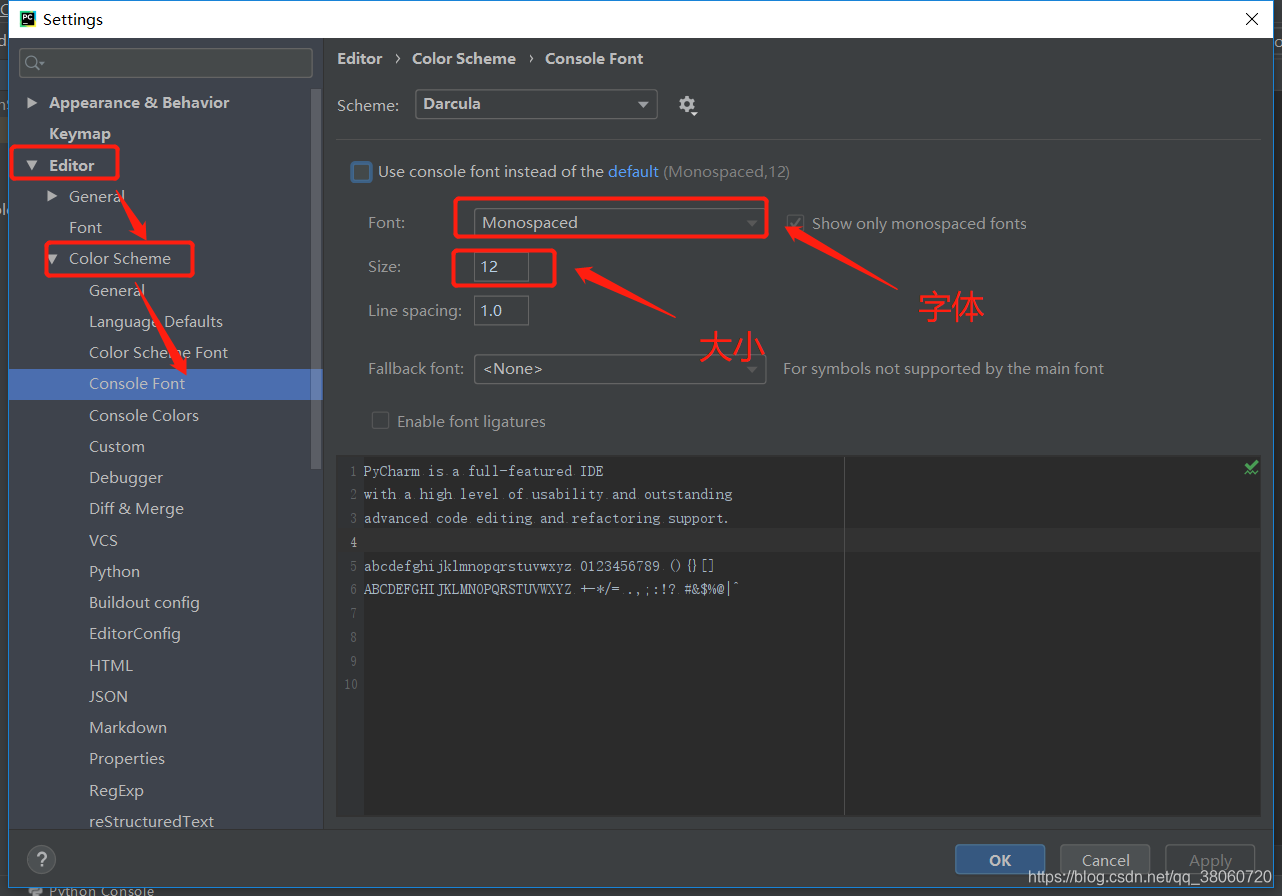
Task: Expand the General section under Editor
Action: (52, 196)
